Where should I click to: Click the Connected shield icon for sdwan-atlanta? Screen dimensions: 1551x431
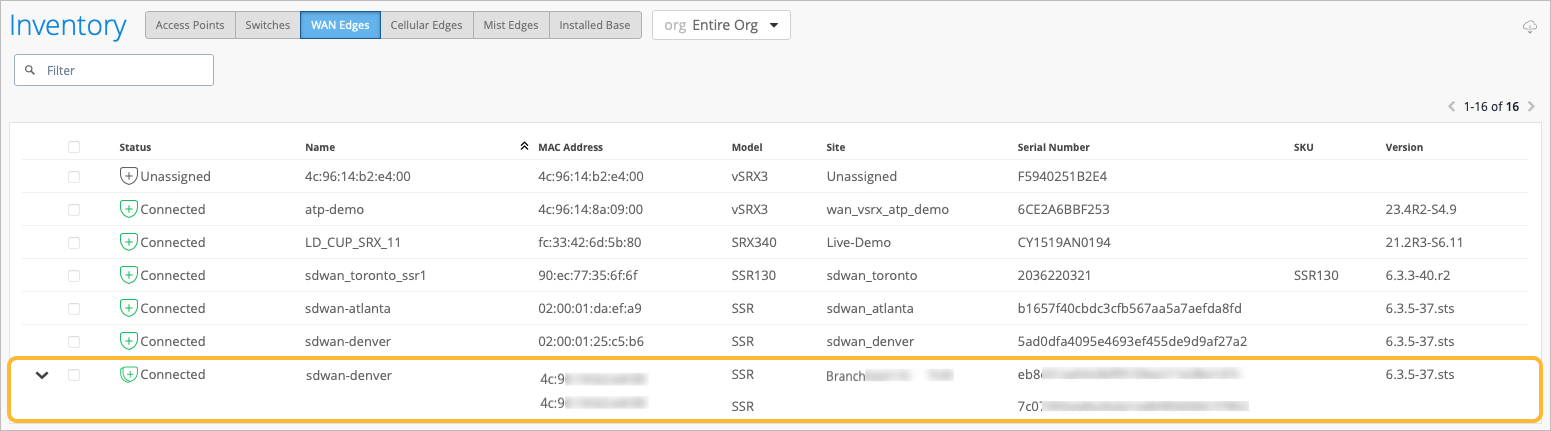pyautogui.click(x=128, y=308)
